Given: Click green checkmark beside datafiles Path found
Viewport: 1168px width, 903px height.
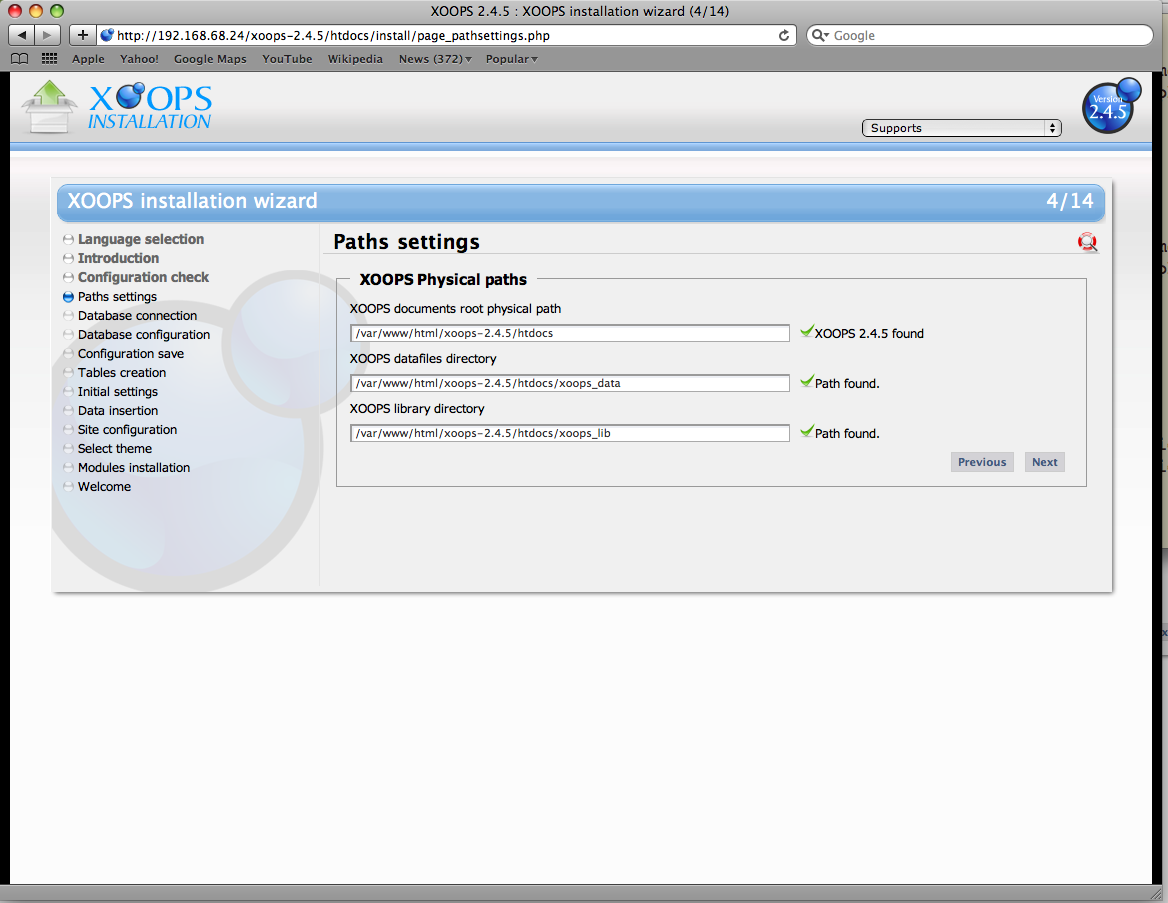Looking at the screenshot, I should (x=807, y=382).
